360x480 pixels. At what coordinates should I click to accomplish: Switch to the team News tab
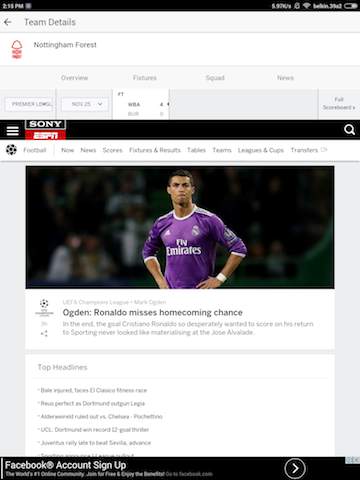(285, 78)
